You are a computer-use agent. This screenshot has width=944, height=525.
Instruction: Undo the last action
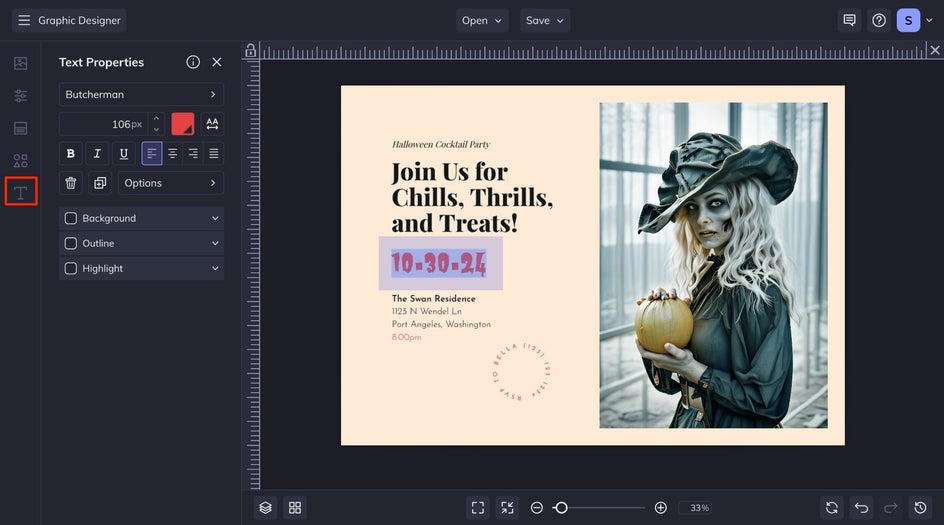tap(862, 508)
